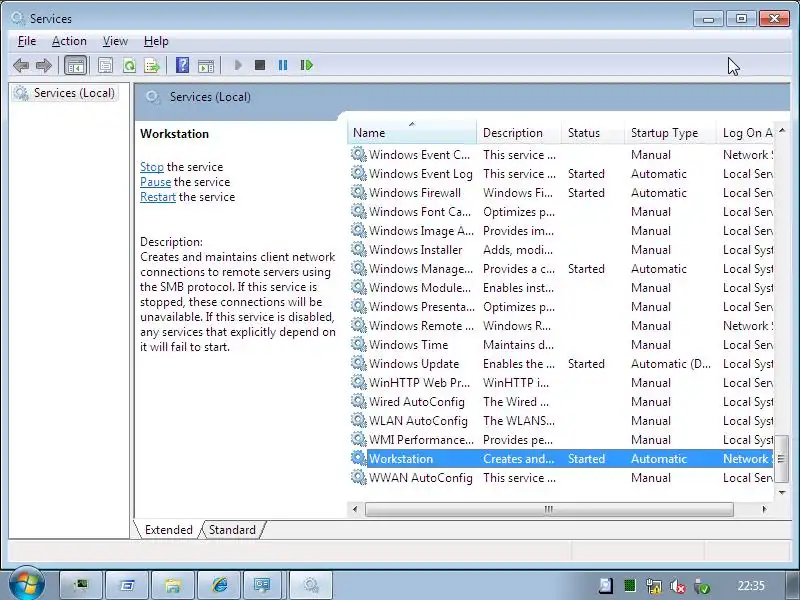Select the WMI Performance service row
Image resolution: width=800 pixels, height=600 pixels.
click(x=561, y=440)
